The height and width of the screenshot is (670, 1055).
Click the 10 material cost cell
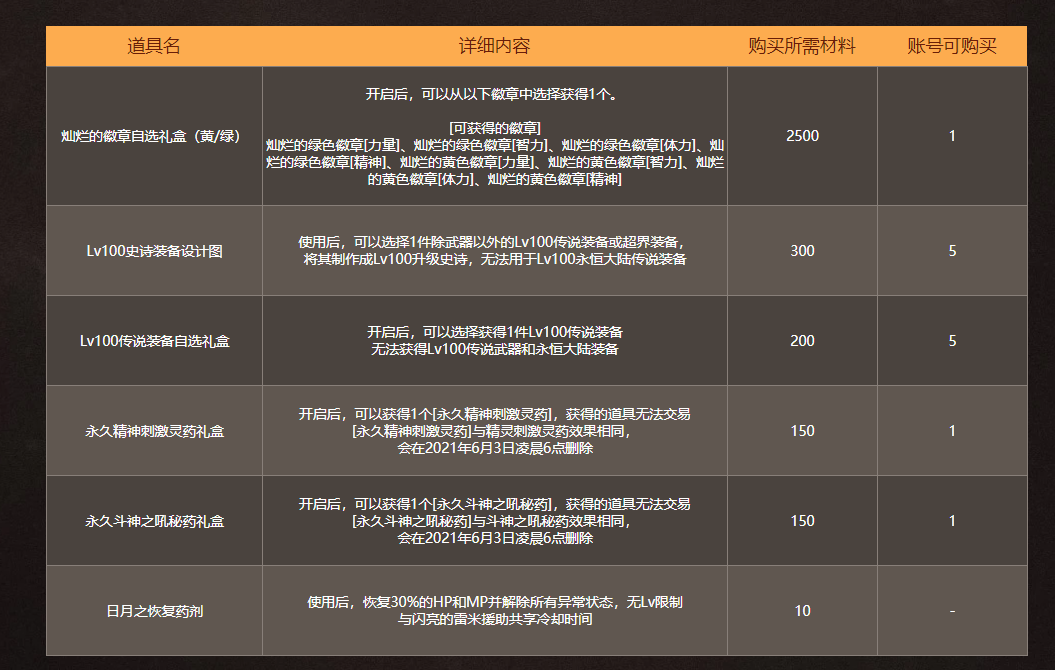[802, 611]
